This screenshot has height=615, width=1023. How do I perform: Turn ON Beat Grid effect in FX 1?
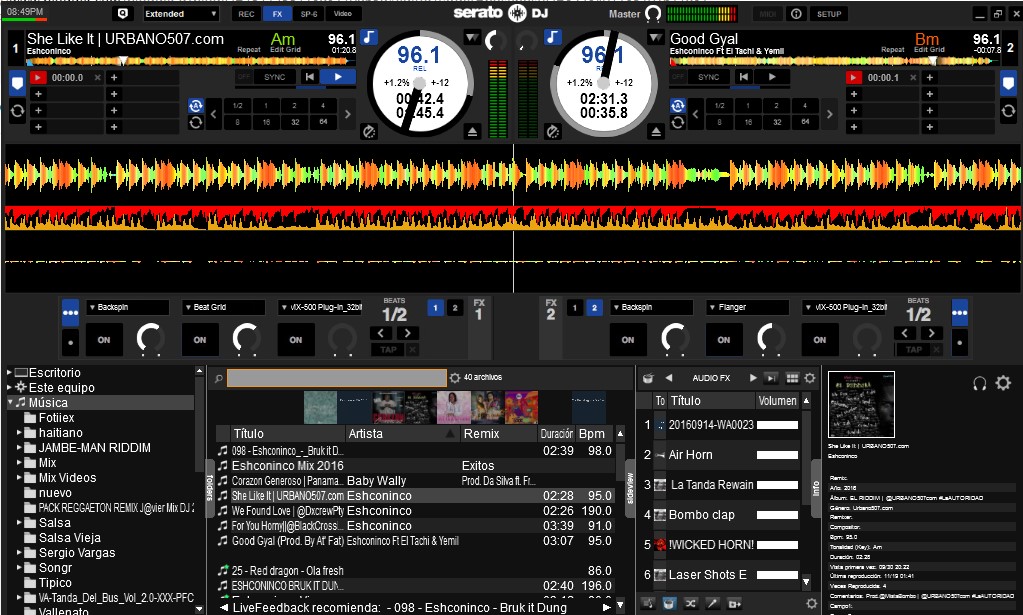200,340
